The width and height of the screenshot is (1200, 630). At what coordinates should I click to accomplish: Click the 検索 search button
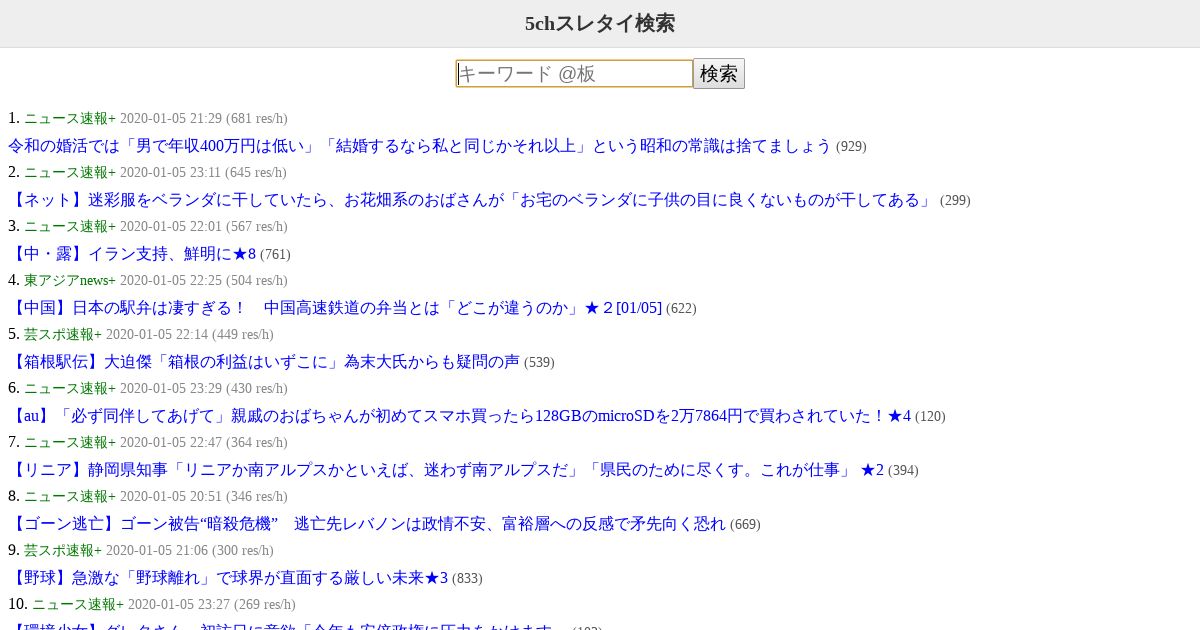pos(719,73)
